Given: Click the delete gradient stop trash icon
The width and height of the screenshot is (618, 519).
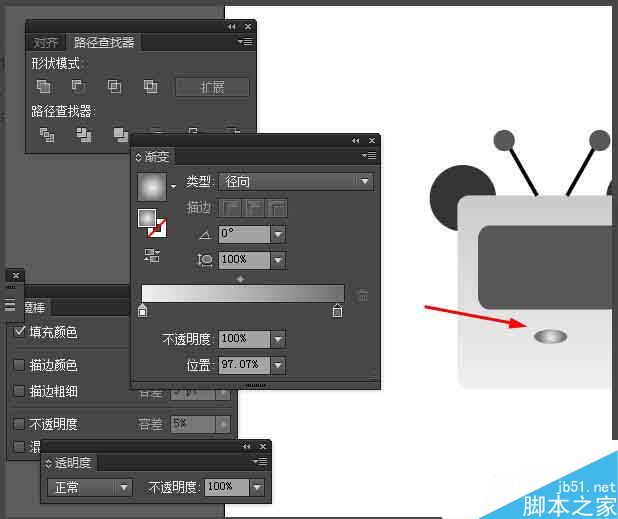Looking at the screenshot, I should [363, 295].
